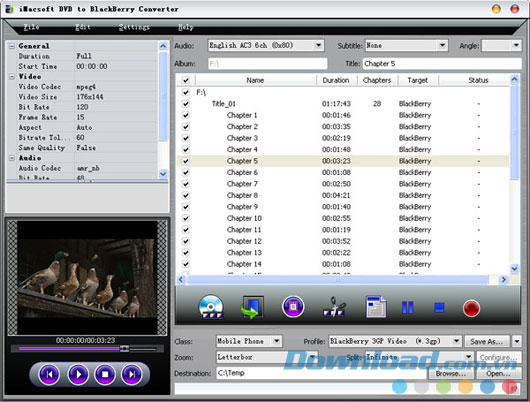530x402 pixels.
Task: Open the Help menu
Action: [x=186, y=27]
